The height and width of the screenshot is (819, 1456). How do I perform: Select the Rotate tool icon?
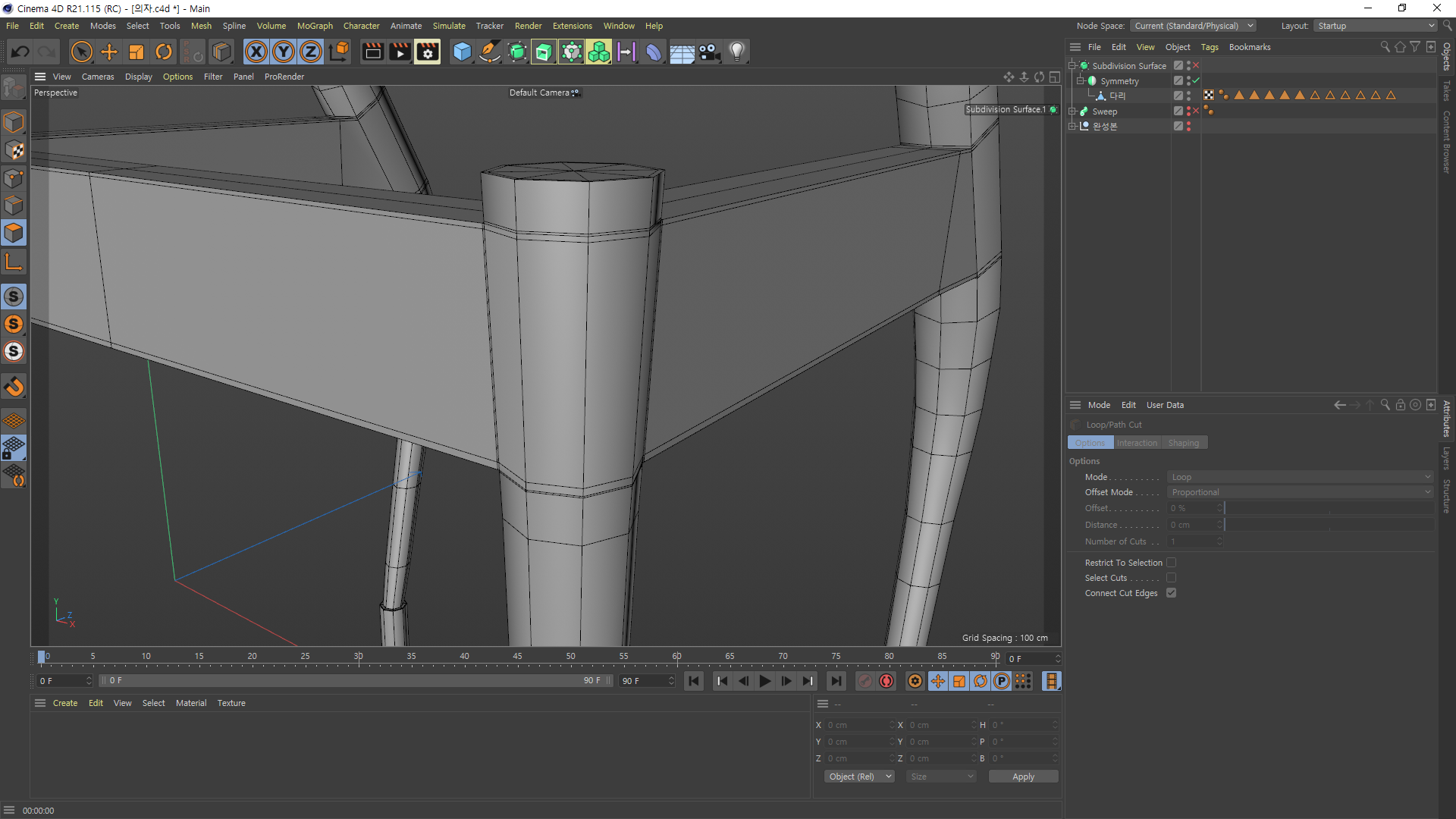[x=164, y=52]
